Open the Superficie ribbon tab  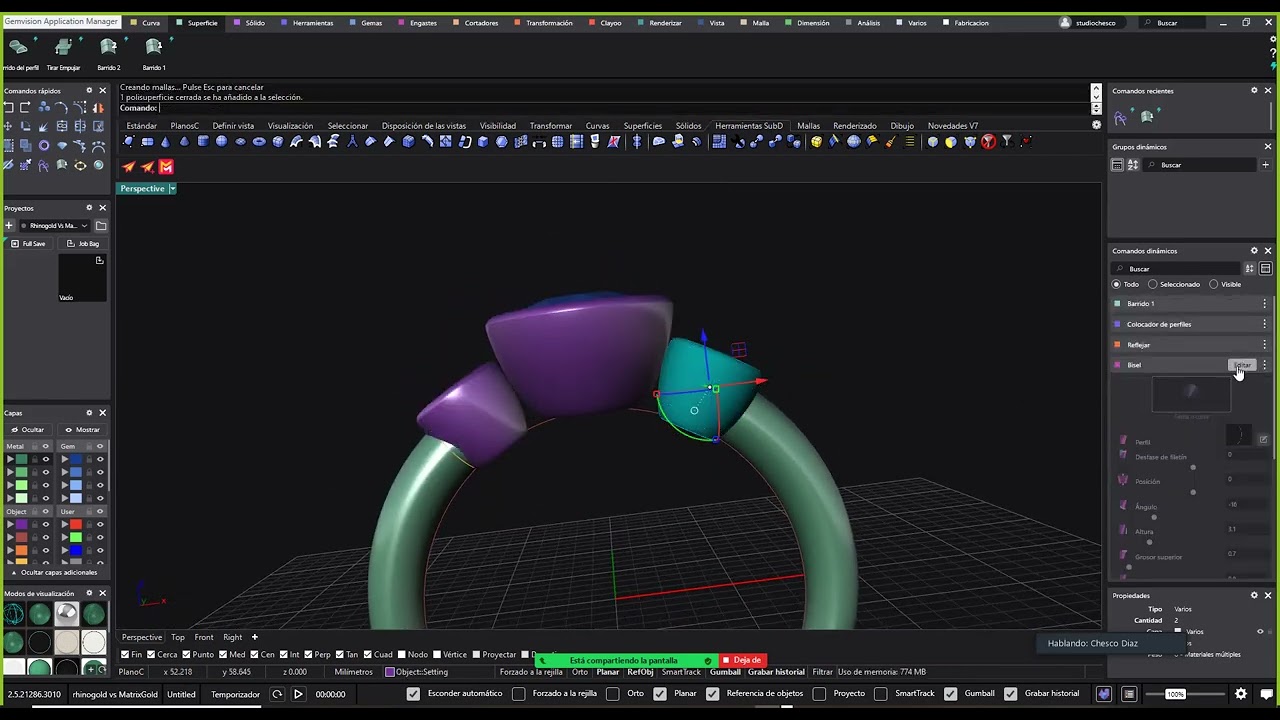click(x=196, y=22)
